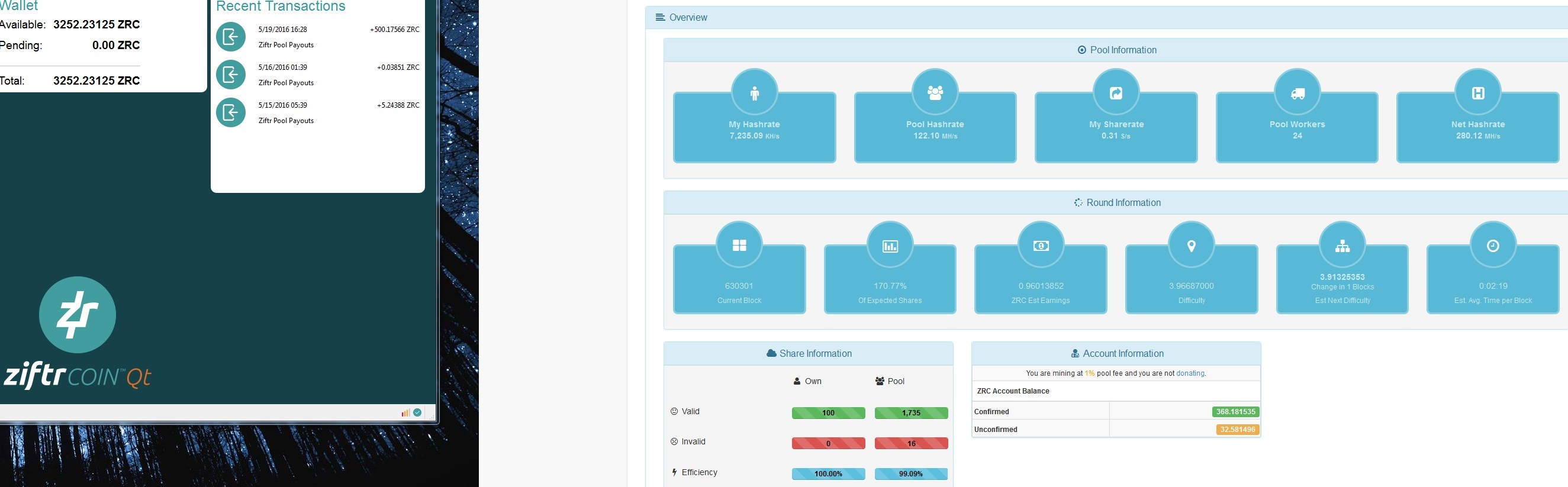The width and height of the screenshot is (1568, 487).
Task: Click the Time per Block clock icon
Action: click(x=1492, y=246)
